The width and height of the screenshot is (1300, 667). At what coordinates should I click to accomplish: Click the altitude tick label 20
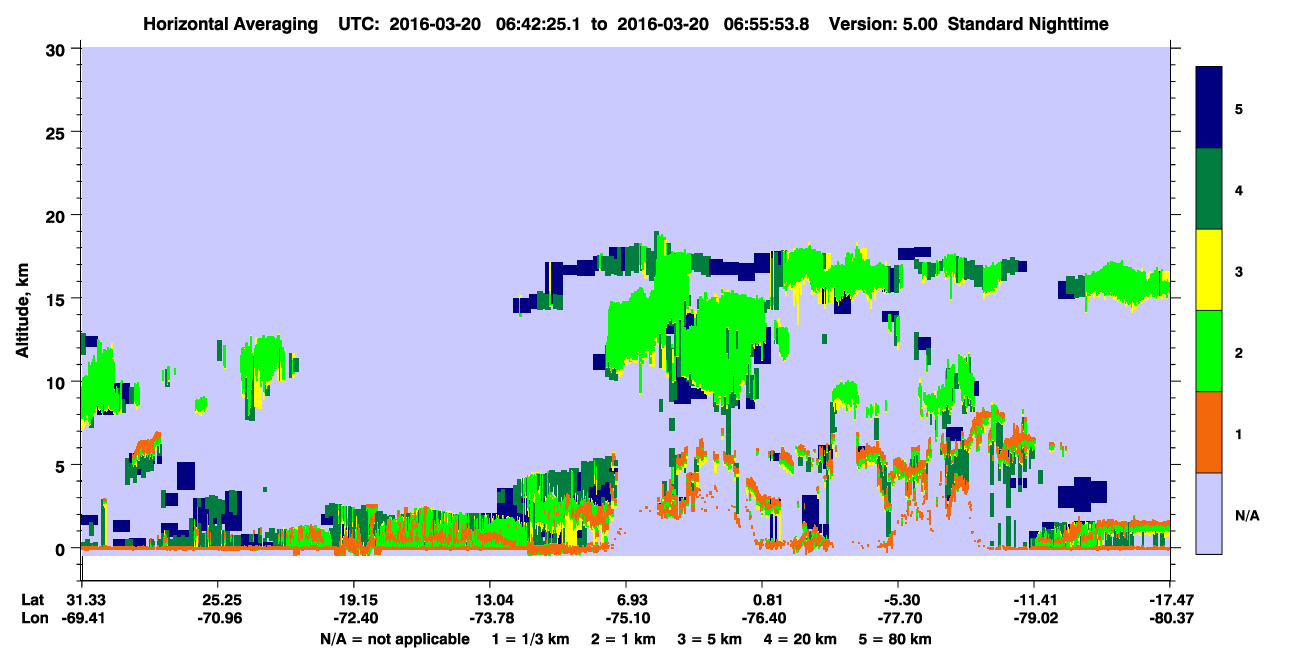[57, 216]
